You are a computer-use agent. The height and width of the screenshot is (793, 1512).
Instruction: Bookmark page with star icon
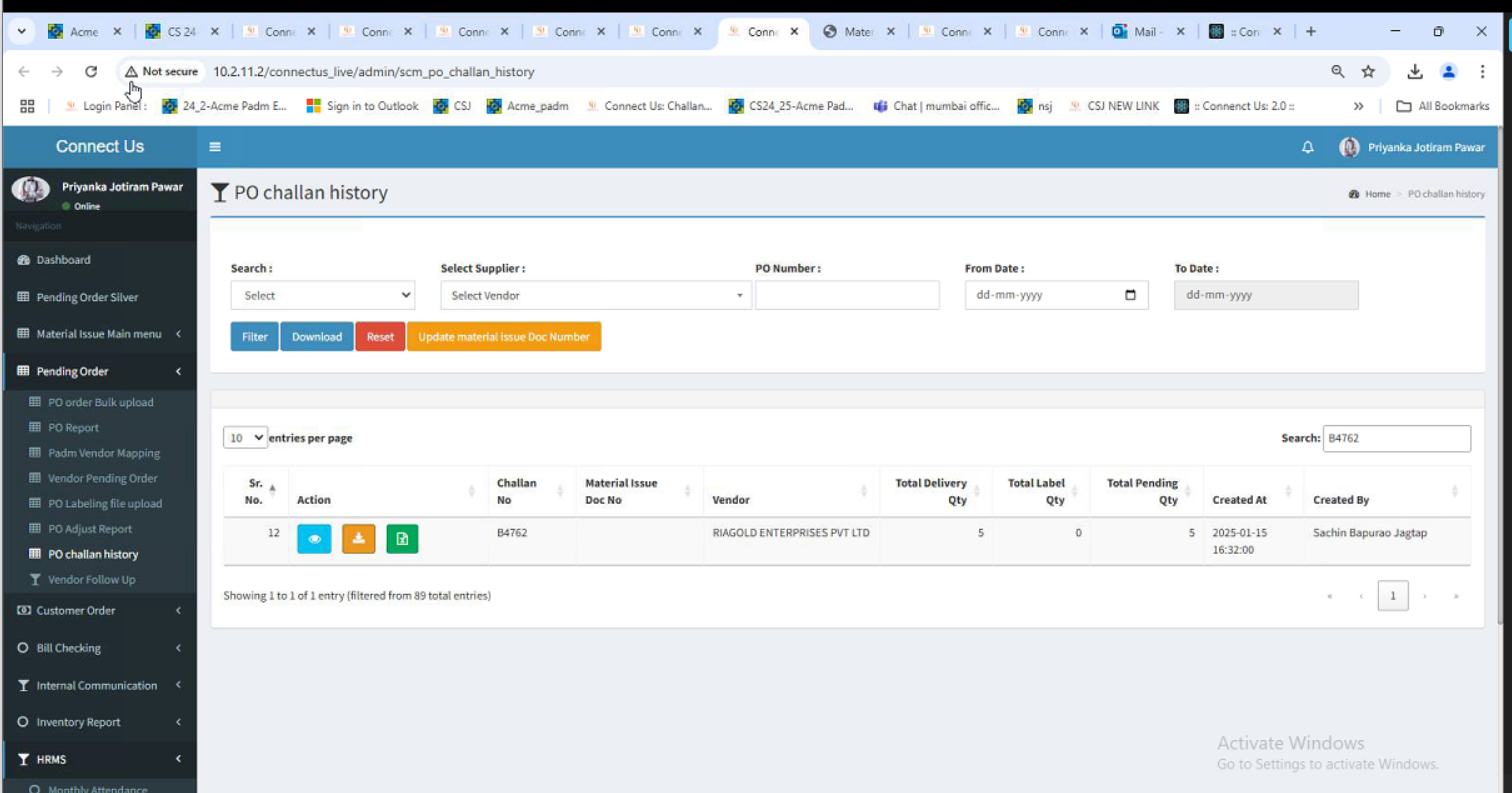pyautogui.click(x=1367, y=72)
